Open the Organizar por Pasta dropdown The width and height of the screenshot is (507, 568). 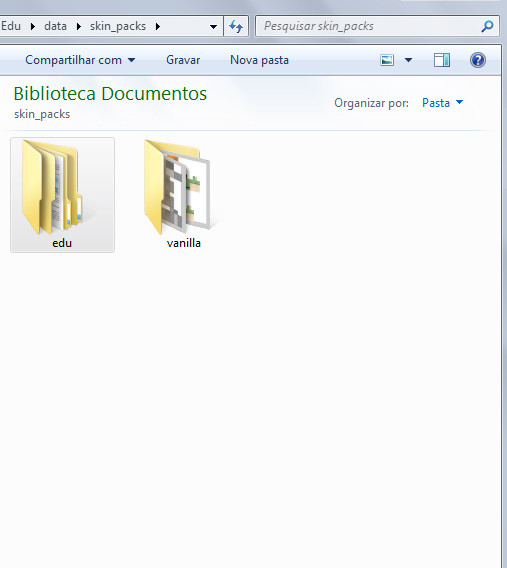tap(443, 103)
